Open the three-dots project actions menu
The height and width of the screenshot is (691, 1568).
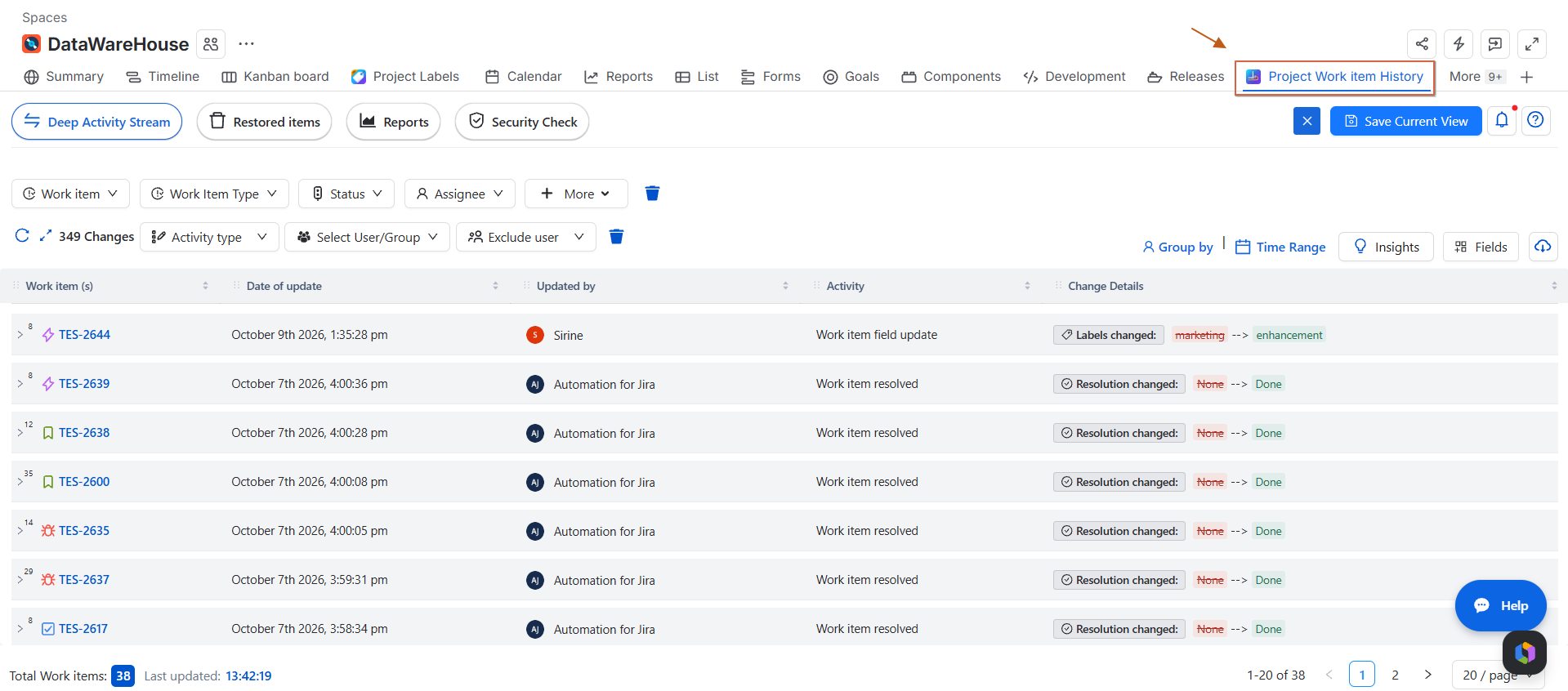(246, 44)
